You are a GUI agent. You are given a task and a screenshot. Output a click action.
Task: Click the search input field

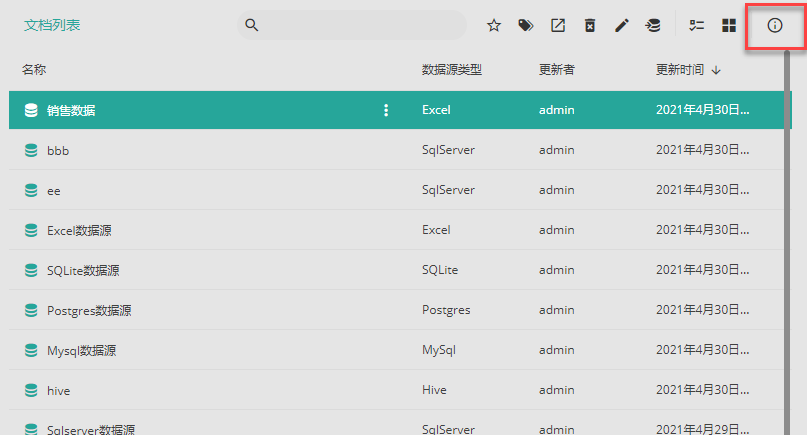pos(352,25)
